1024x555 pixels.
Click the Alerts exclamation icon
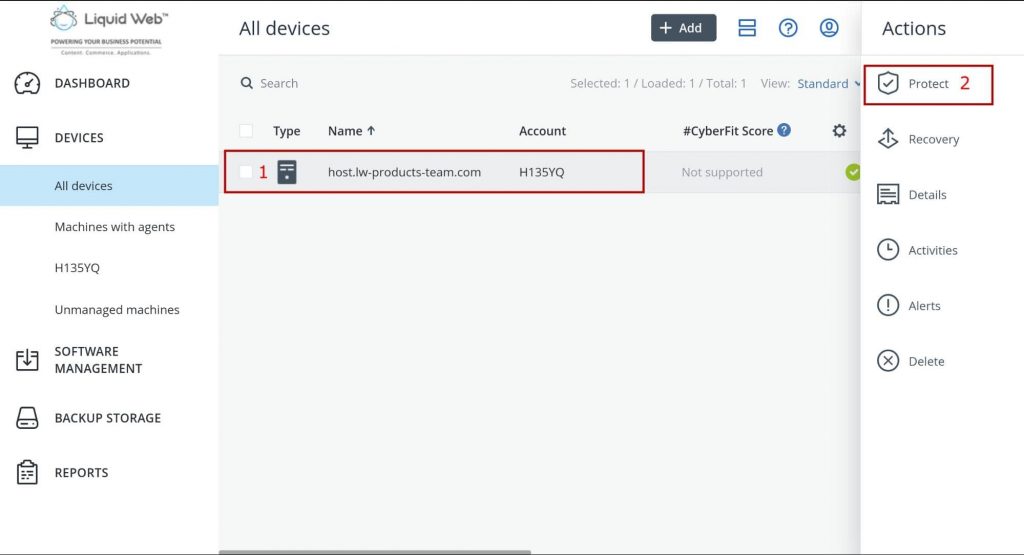pos(888,306)
